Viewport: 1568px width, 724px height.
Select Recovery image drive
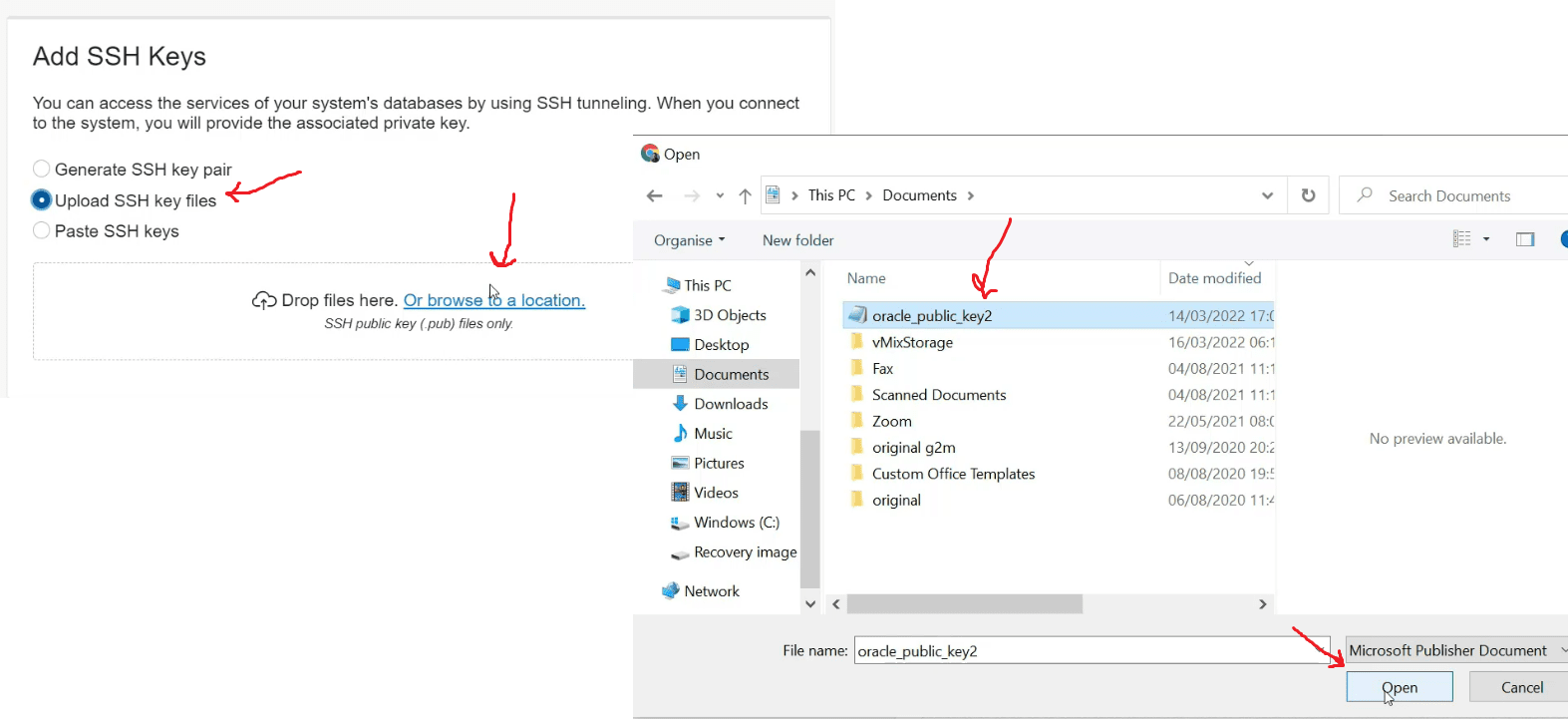[746, 552]
